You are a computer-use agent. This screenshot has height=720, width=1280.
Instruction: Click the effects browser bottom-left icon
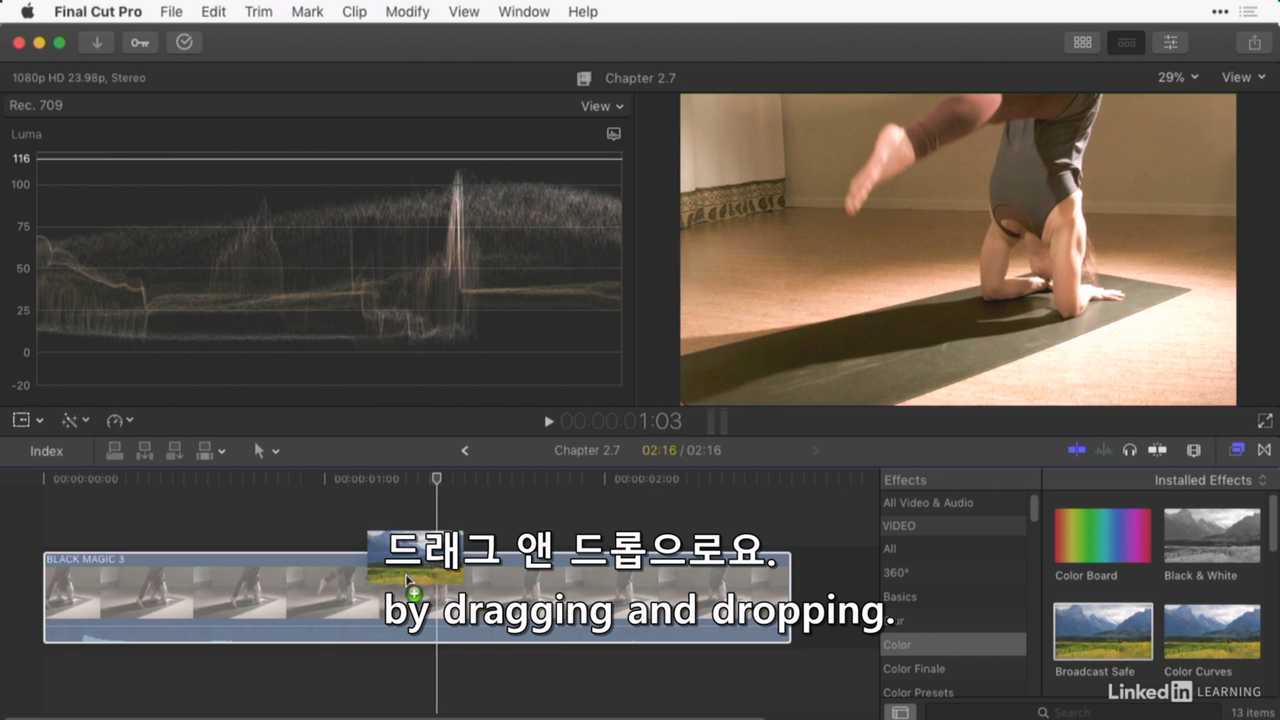(x=901, y=712)
